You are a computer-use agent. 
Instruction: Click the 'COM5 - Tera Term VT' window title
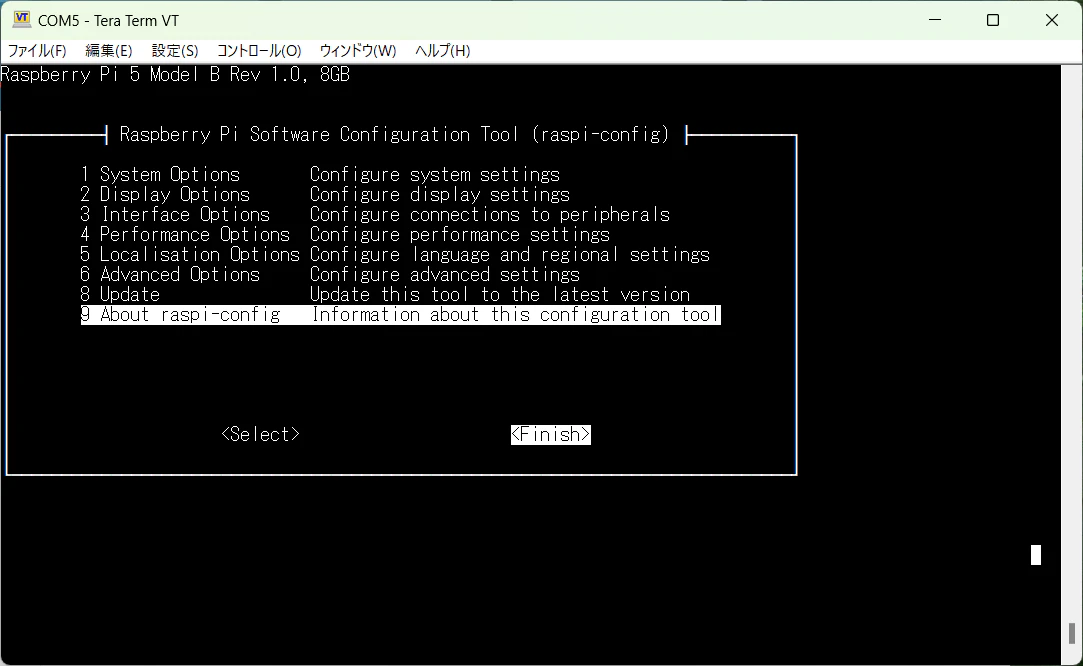[x=108, y=21]
